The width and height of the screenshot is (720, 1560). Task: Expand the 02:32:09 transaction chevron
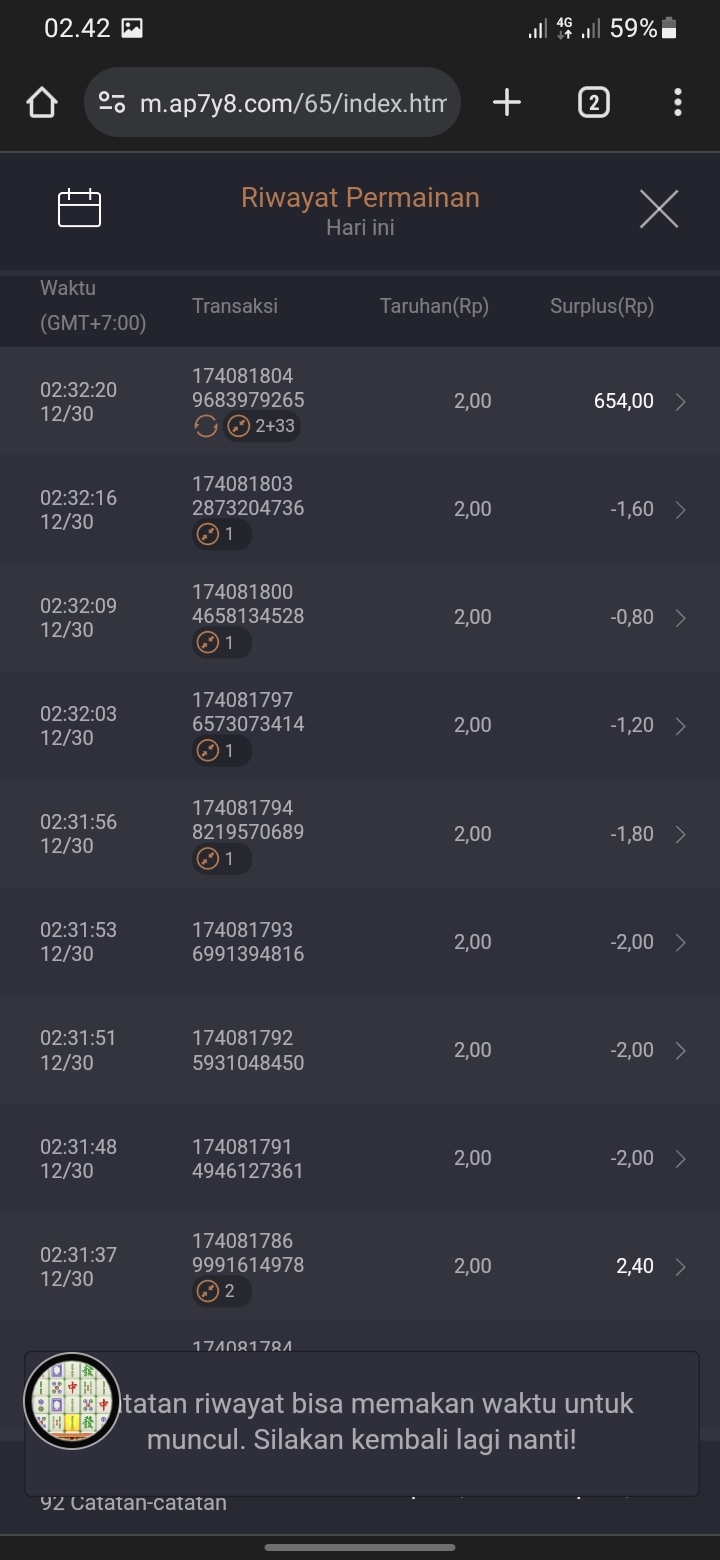(x=681, y=618)
